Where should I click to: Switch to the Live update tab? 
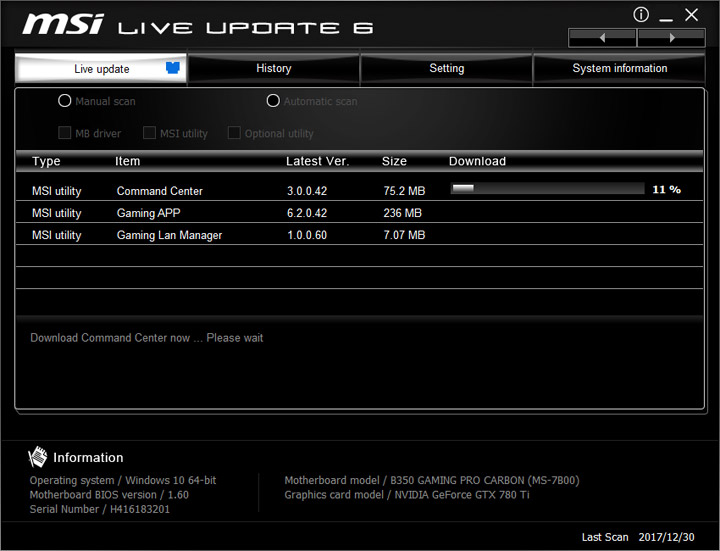[101, 68]
